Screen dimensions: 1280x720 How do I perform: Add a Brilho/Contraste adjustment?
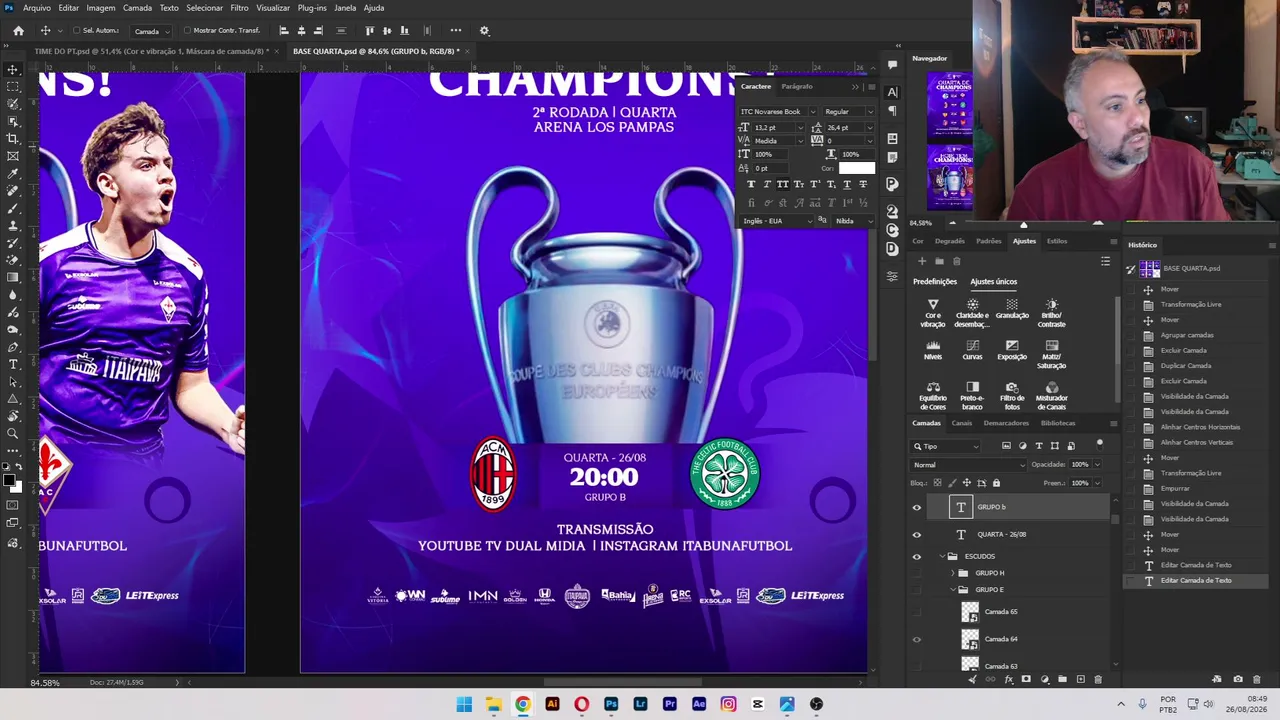1051,312
